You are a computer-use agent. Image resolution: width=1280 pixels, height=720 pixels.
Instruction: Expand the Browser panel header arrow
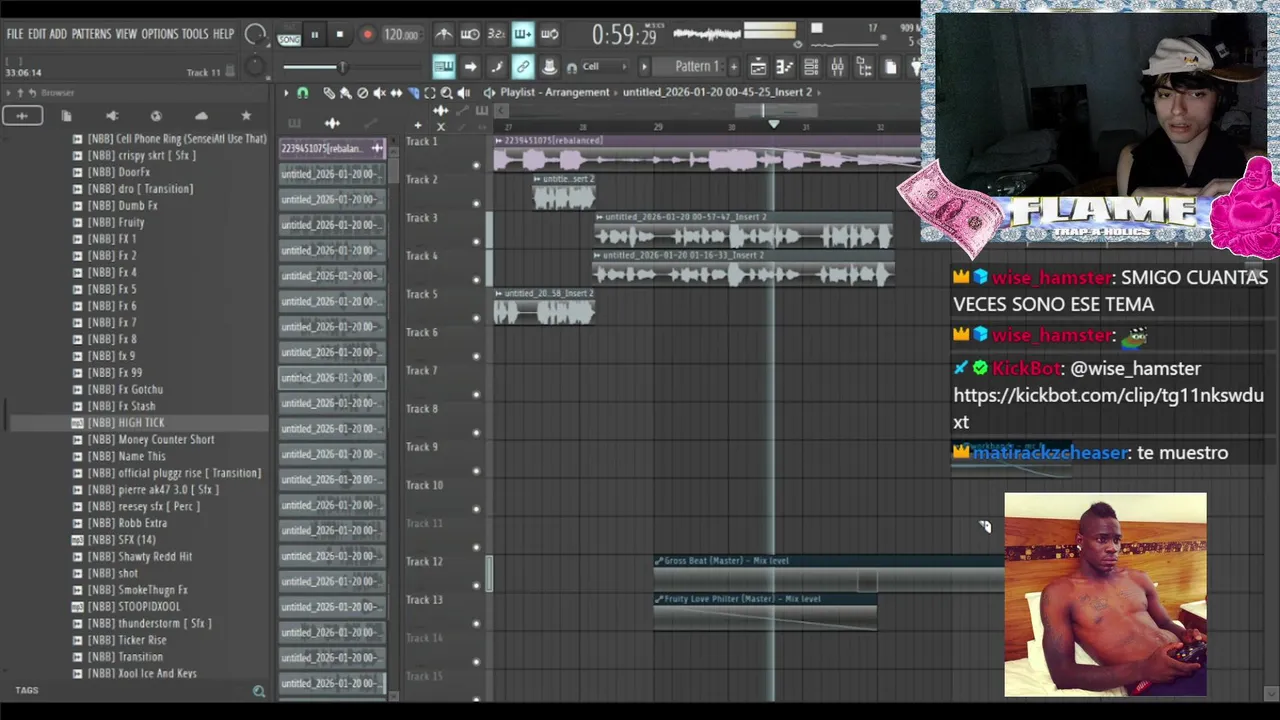[8, 93]
